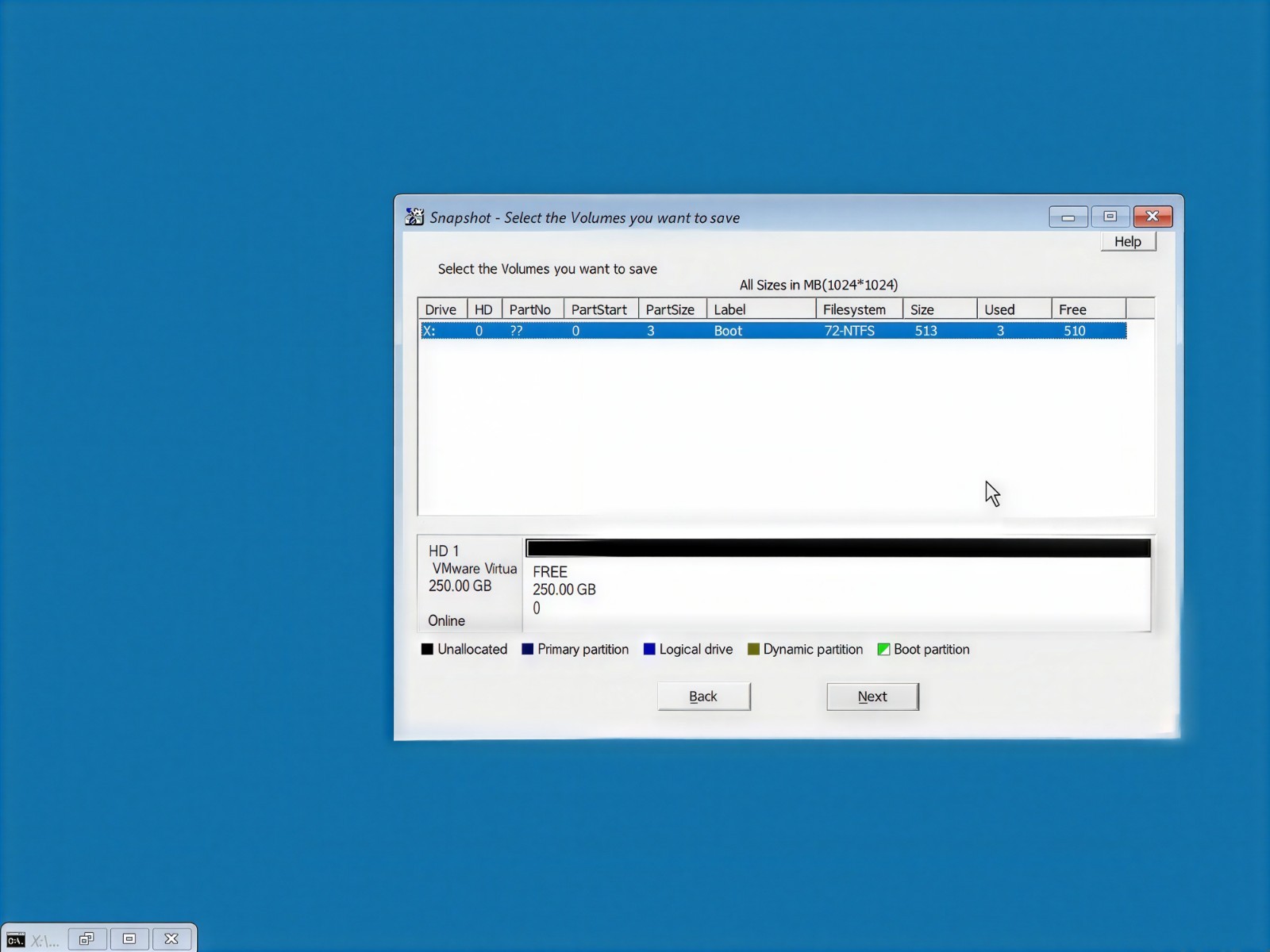Click the Online disk status text
The width and height of the screenshot is (1270, 952).
[x=446, y=620]
